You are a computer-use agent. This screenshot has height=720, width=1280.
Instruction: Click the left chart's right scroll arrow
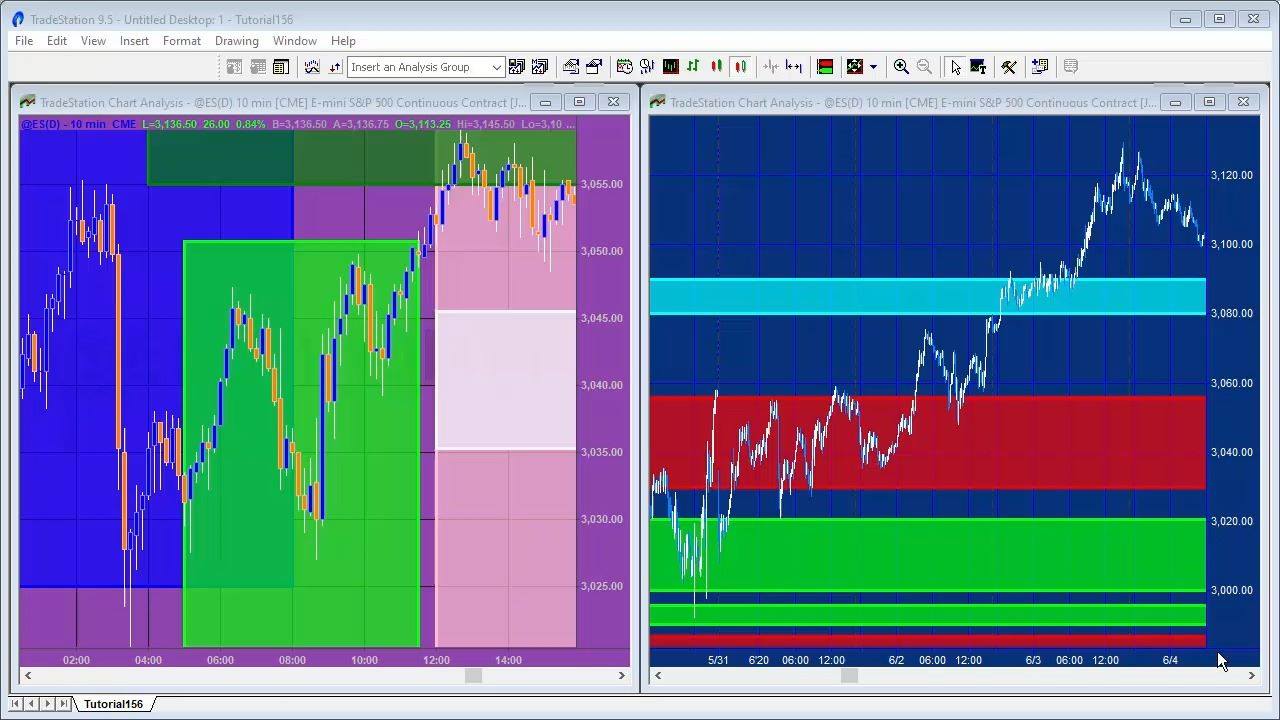623,676
